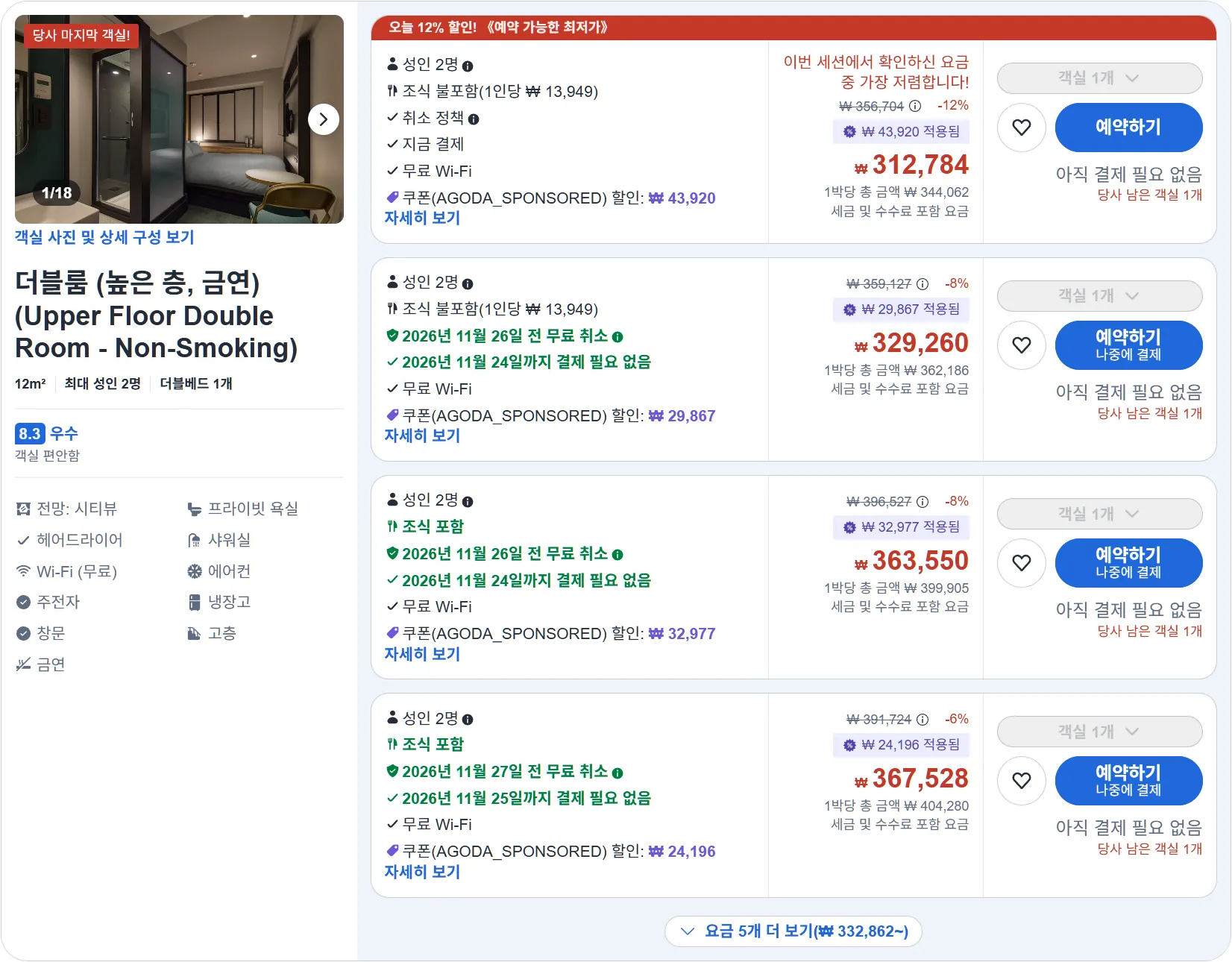Open info icon beside ₩391,724 original price
The image size is (1232, 962).
tap(923, 720)
